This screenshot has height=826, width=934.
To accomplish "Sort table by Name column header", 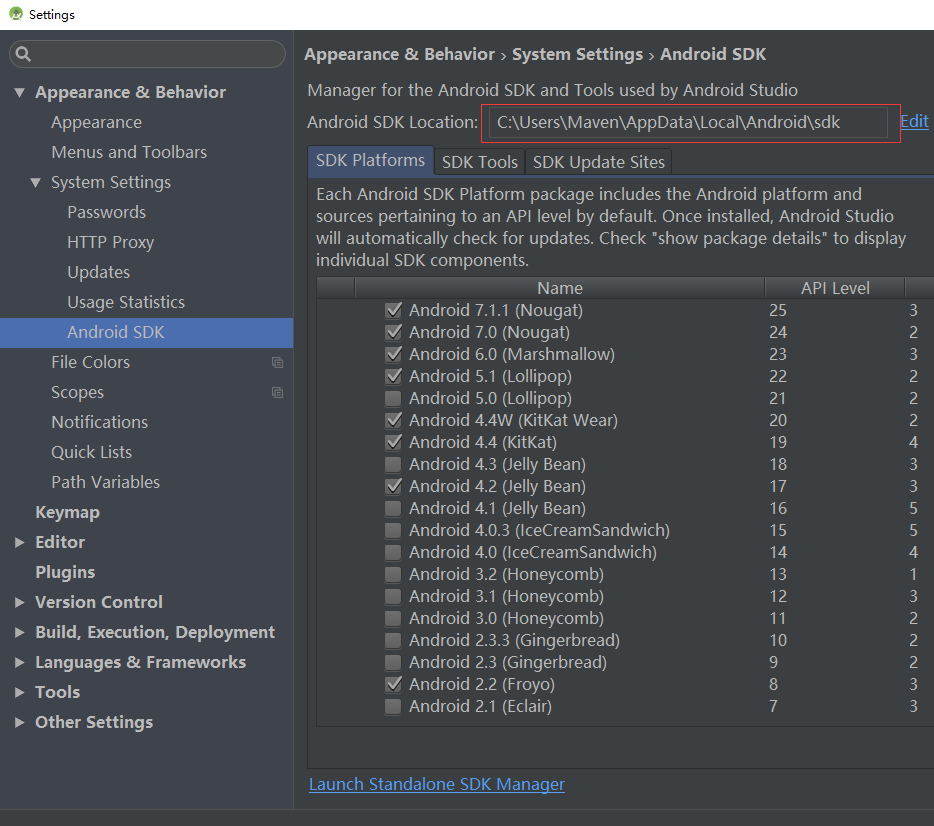I will [560, 288].
